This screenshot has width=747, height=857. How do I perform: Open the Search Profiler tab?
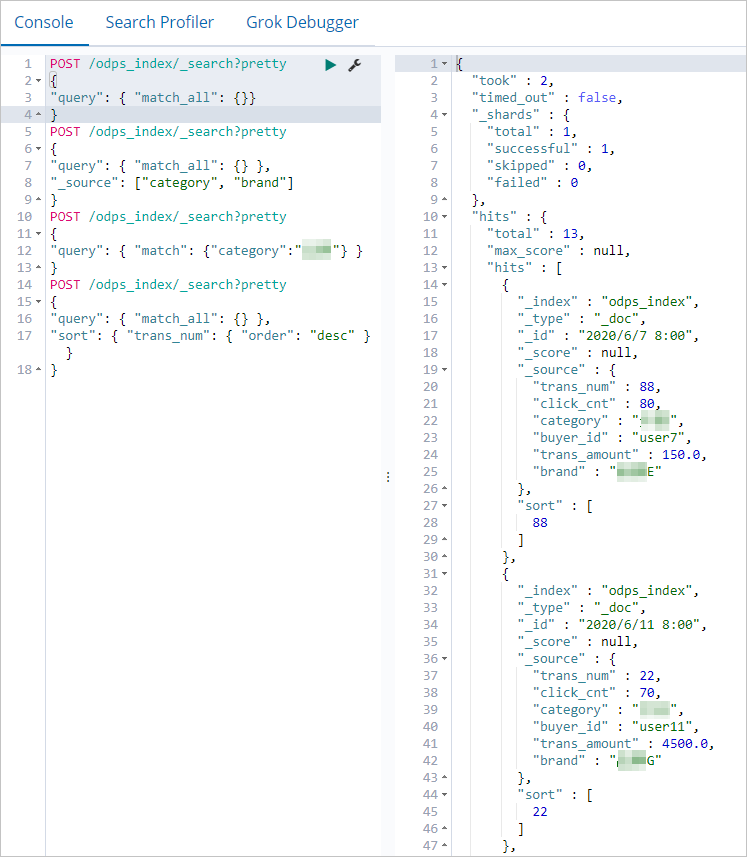click(x=160, y=22)
